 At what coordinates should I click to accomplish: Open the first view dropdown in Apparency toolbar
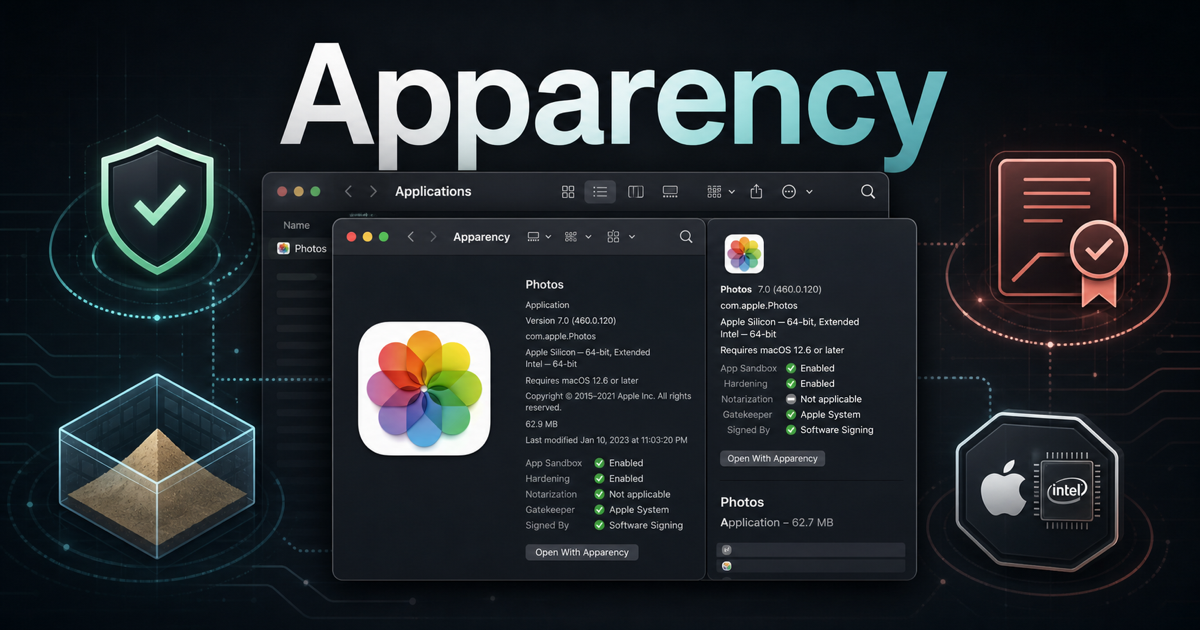[x=539, y=237]
